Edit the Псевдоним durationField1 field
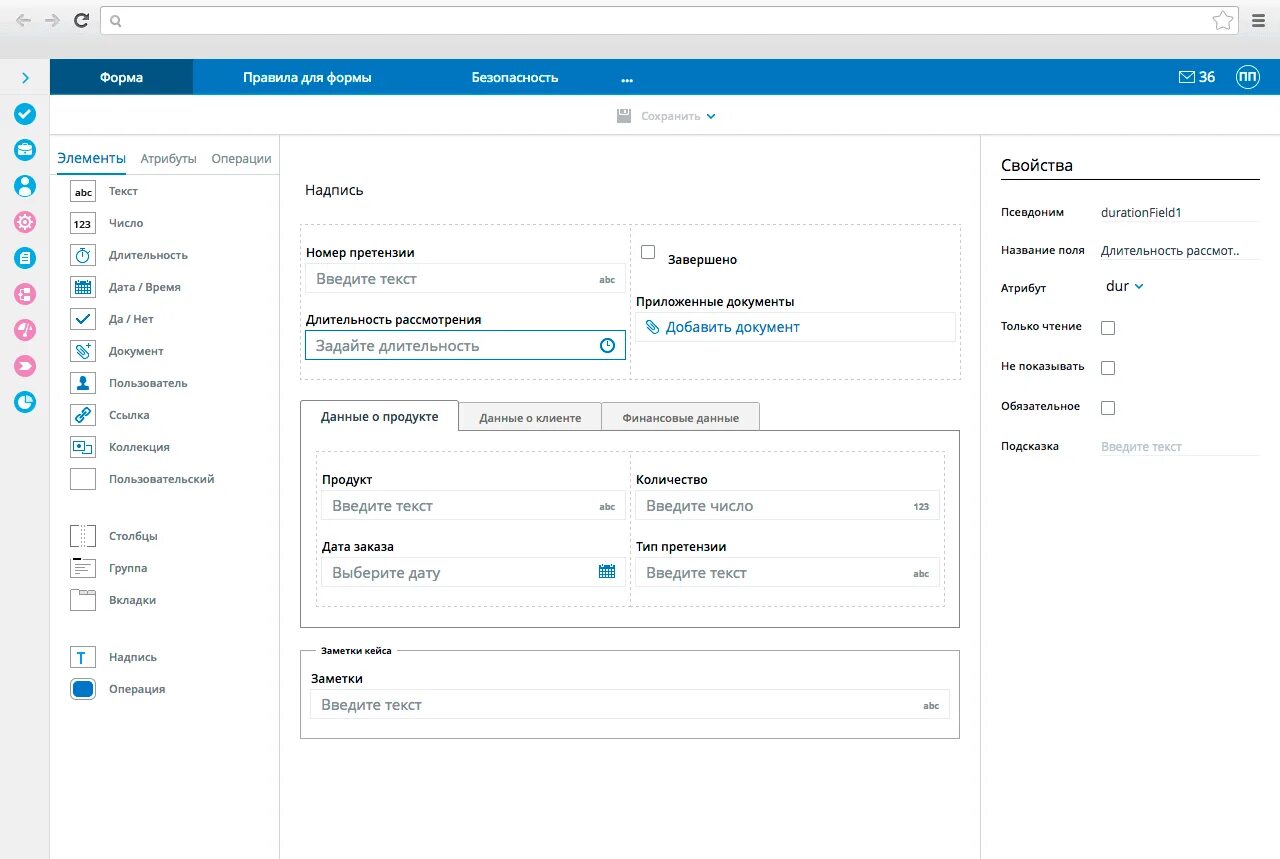This screenshot has height=859, width=1280. tap(1179, 212)
